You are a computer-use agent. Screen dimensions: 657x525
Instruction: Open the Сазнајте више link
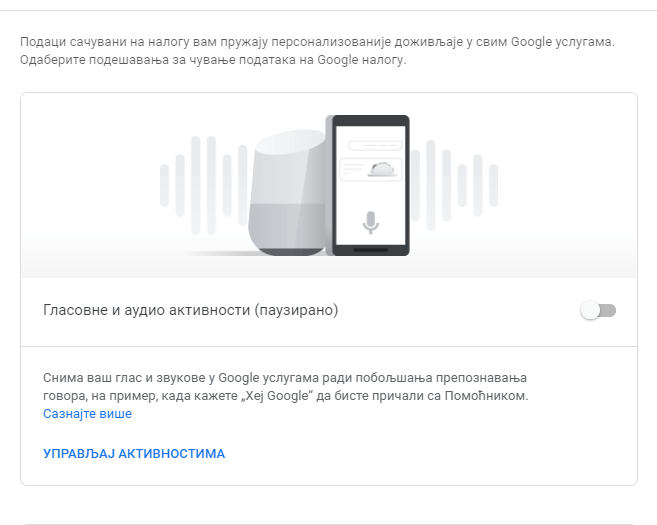pos(87,414)
